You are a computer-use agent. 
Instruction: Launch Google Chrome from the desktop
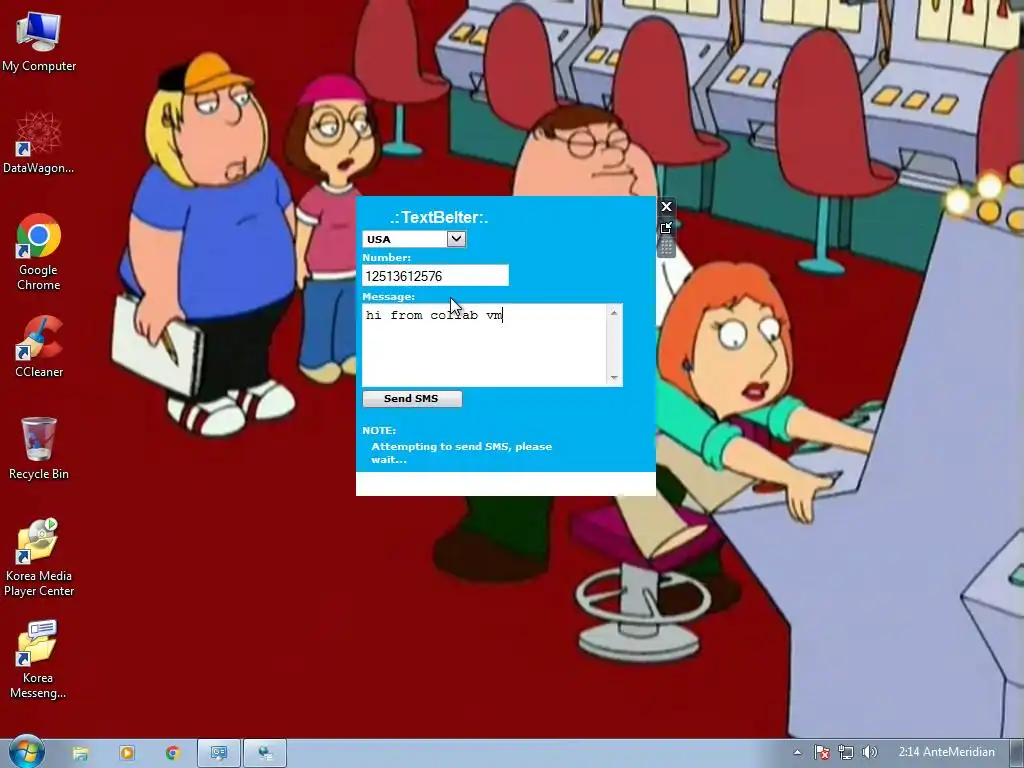point(39,252)
